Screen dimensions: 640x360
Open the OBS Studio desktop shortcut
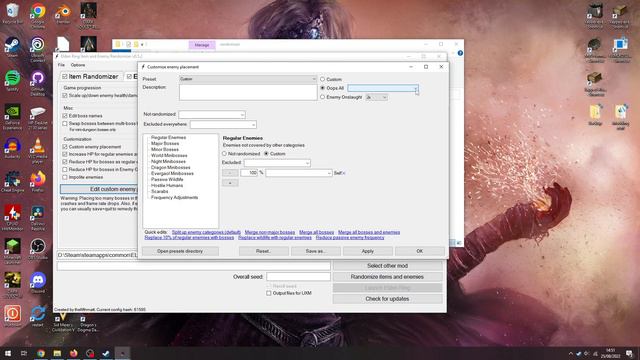[x=38, y=249]
